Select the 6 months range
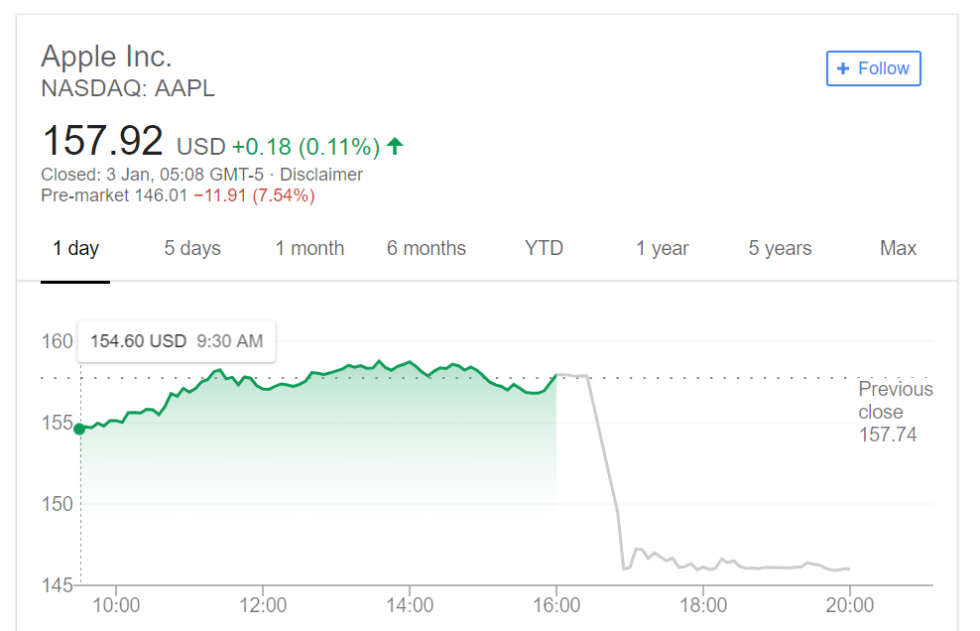The image size is (980, 631). [x=426, y=249]
